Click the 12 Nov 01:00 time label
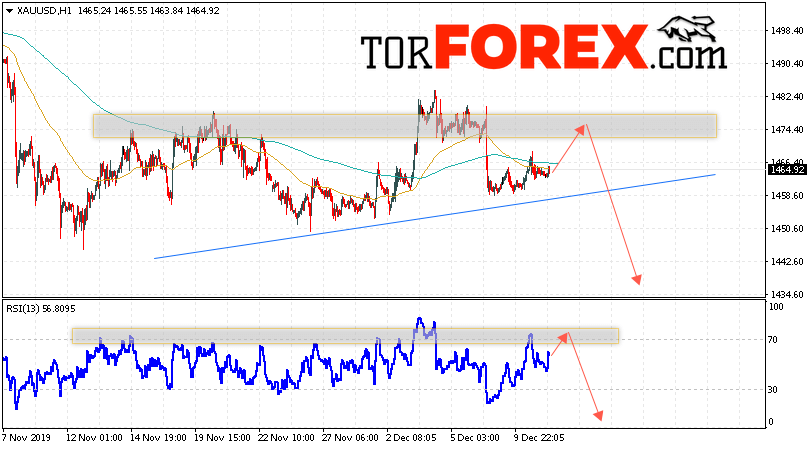This screenshot has width=811, height=449. pyautogui.click(x=95, y=438)
